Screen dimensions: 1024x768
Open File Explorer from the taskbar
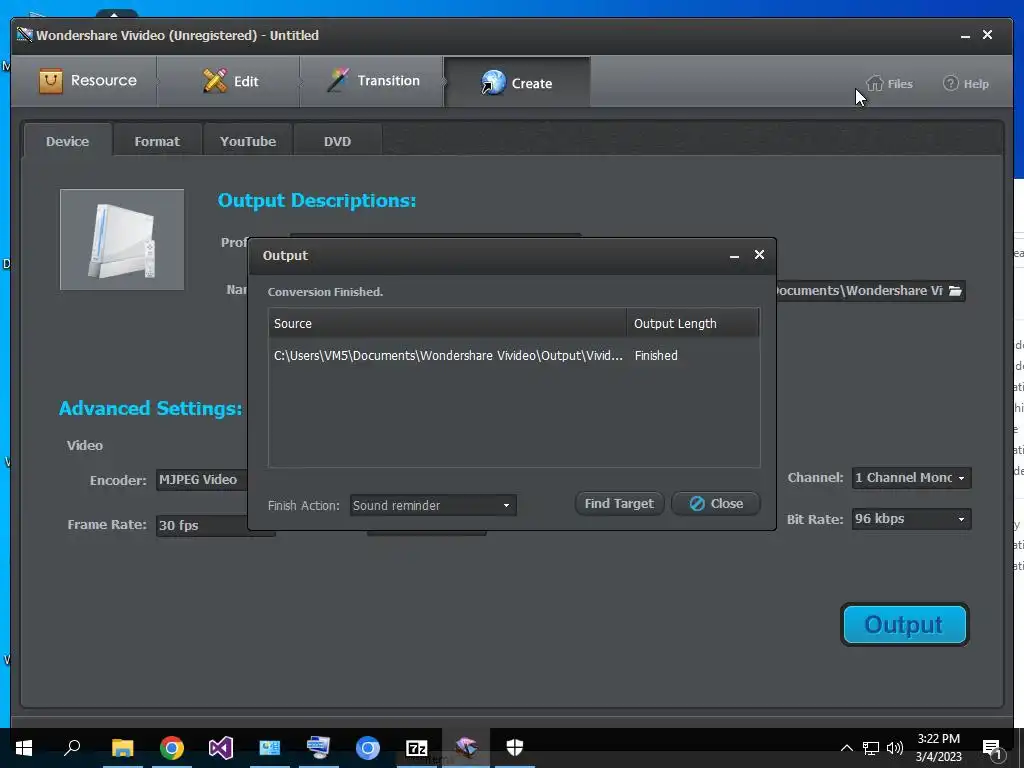click(x=122, y=748)
